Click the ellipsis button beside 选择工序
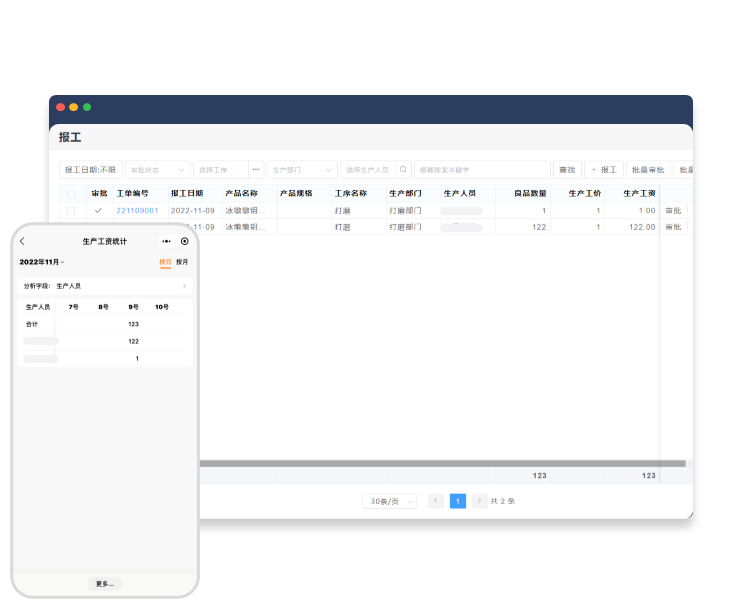The height and width of the screenshot is (614, 756). click(256, 169)
